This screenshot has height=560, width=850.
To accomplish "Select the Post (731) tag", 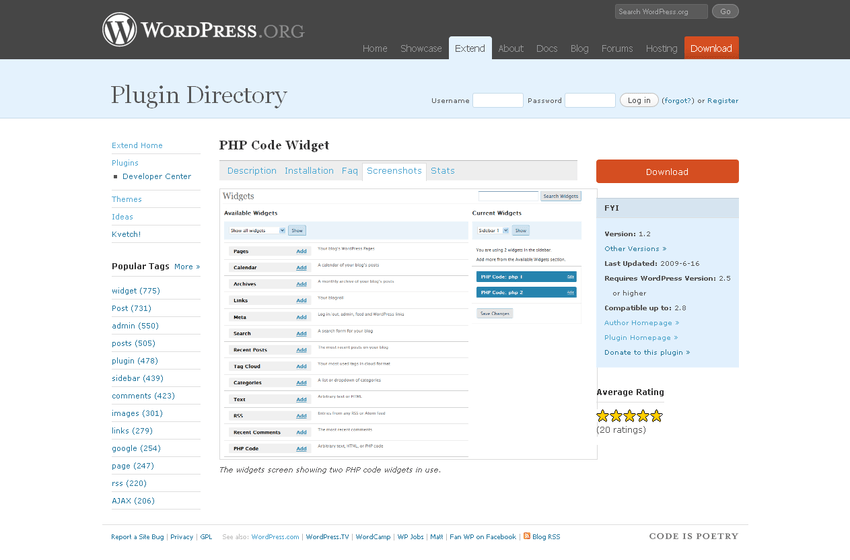I will pos(131,308).
